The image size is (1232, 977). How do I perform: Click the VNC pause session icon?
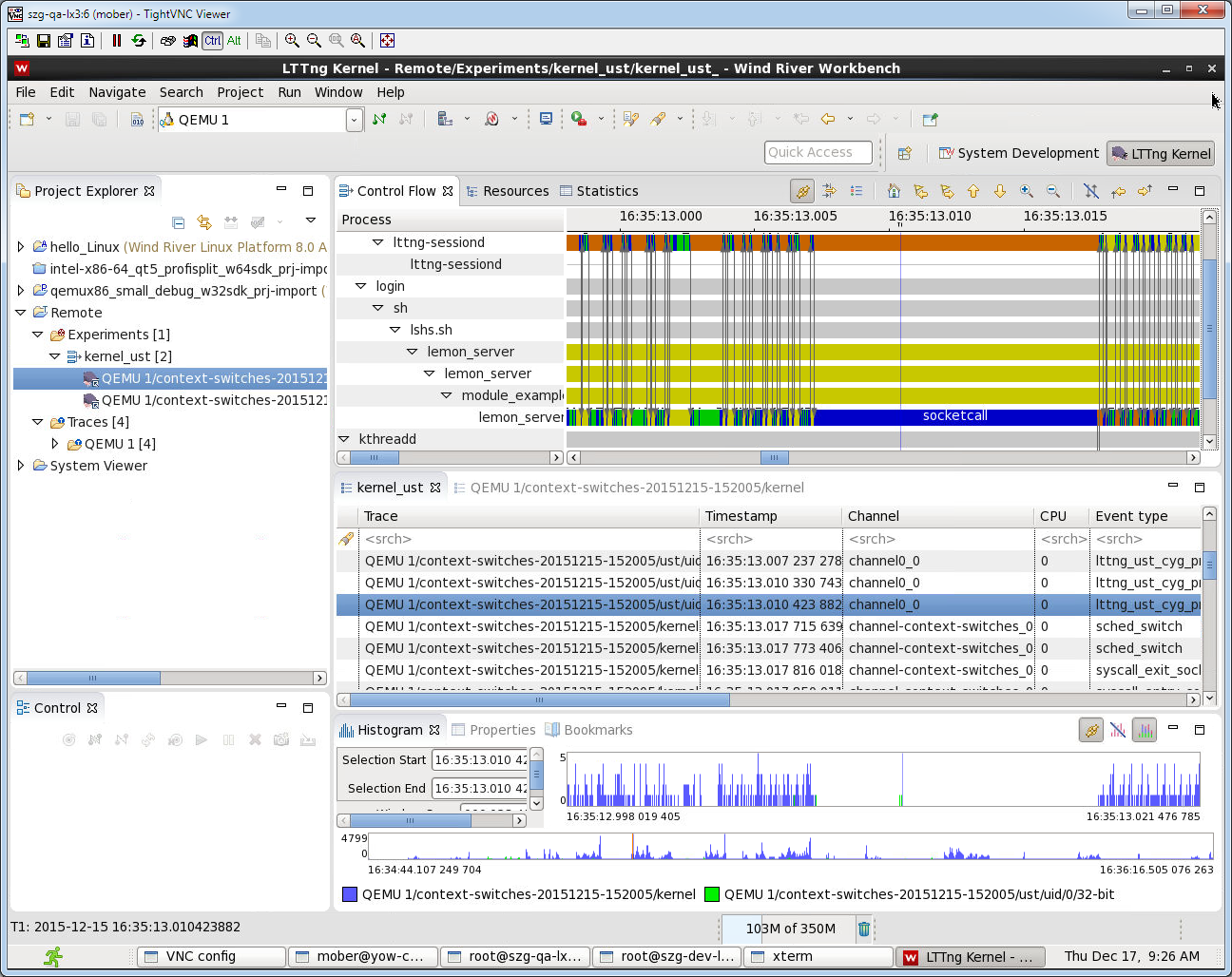click(x=117, y=41)
